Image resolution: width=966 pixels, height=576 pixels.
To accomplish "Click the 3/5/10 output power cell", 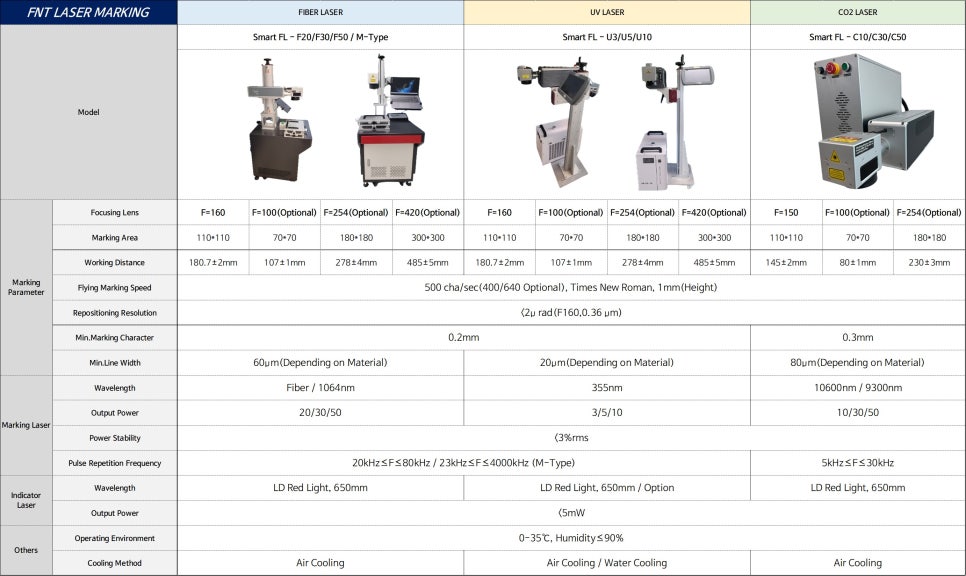I will 607,413.
